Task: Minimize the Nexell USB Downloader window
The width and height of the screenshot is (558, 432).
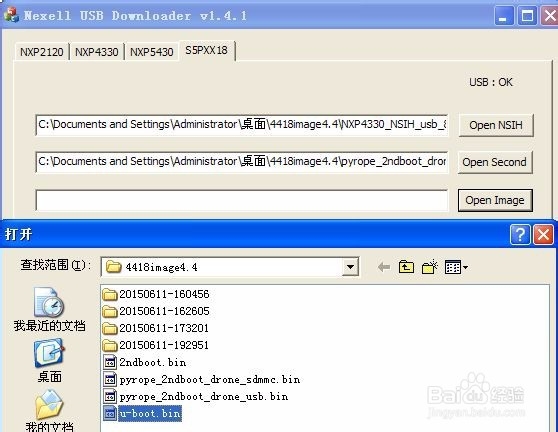Action: (504, 16)
